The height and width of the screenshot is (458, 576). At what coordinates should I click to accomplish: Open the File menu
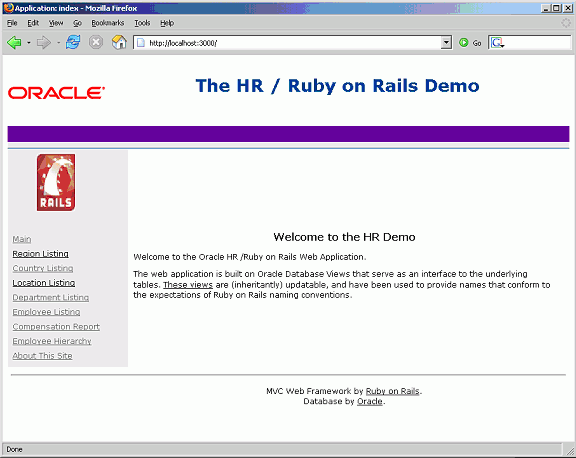12,23
